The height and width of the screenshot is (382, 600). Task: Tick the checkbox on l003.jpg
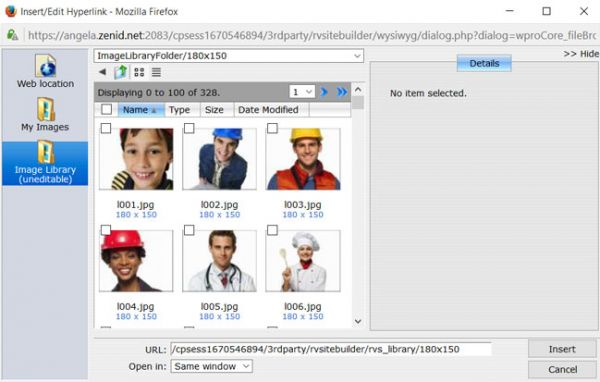[x=272, y=128]
